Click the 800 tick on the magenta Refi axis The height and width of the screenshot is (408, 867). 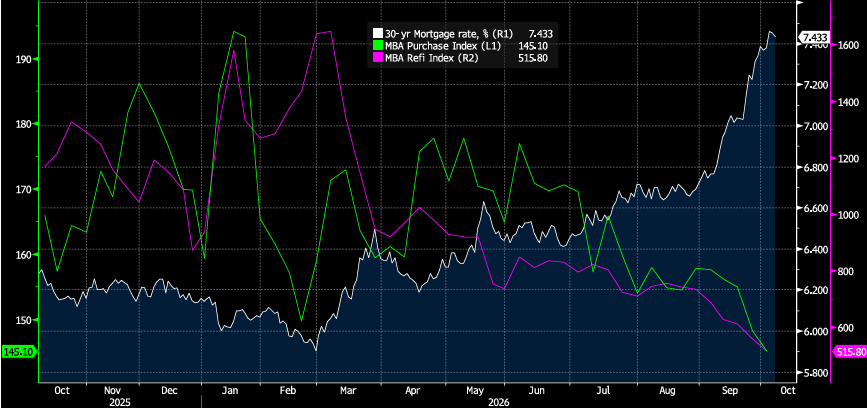click(x=847, y=272)
